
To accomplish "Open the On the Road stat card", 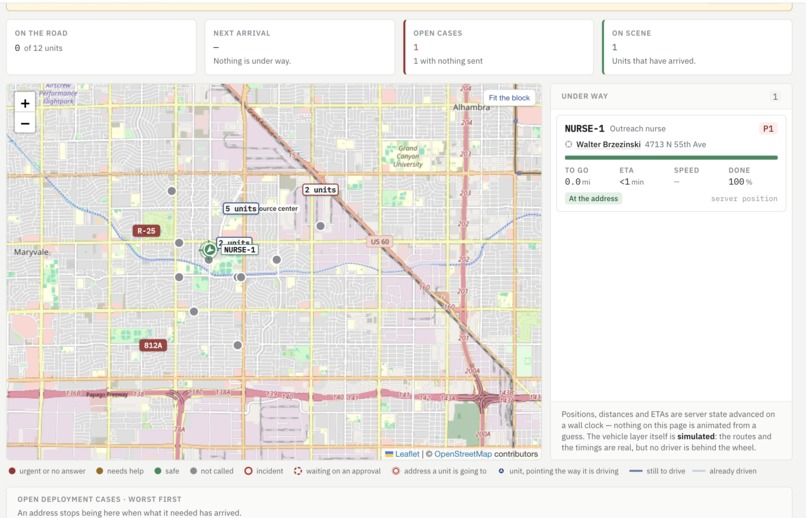I will pyautogui.click(x=101, y=47).
